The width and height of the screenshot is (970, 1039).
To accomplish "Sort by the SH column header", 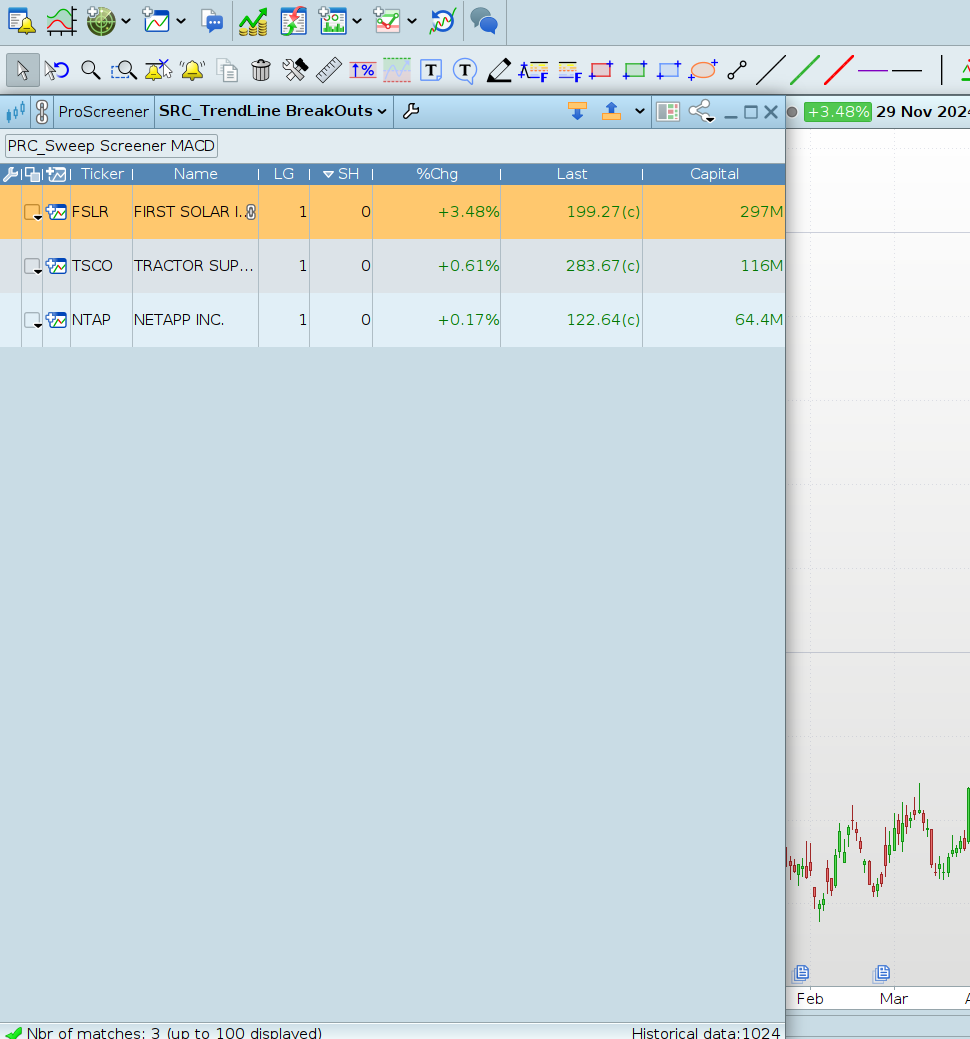I will (x=341, y=174).
